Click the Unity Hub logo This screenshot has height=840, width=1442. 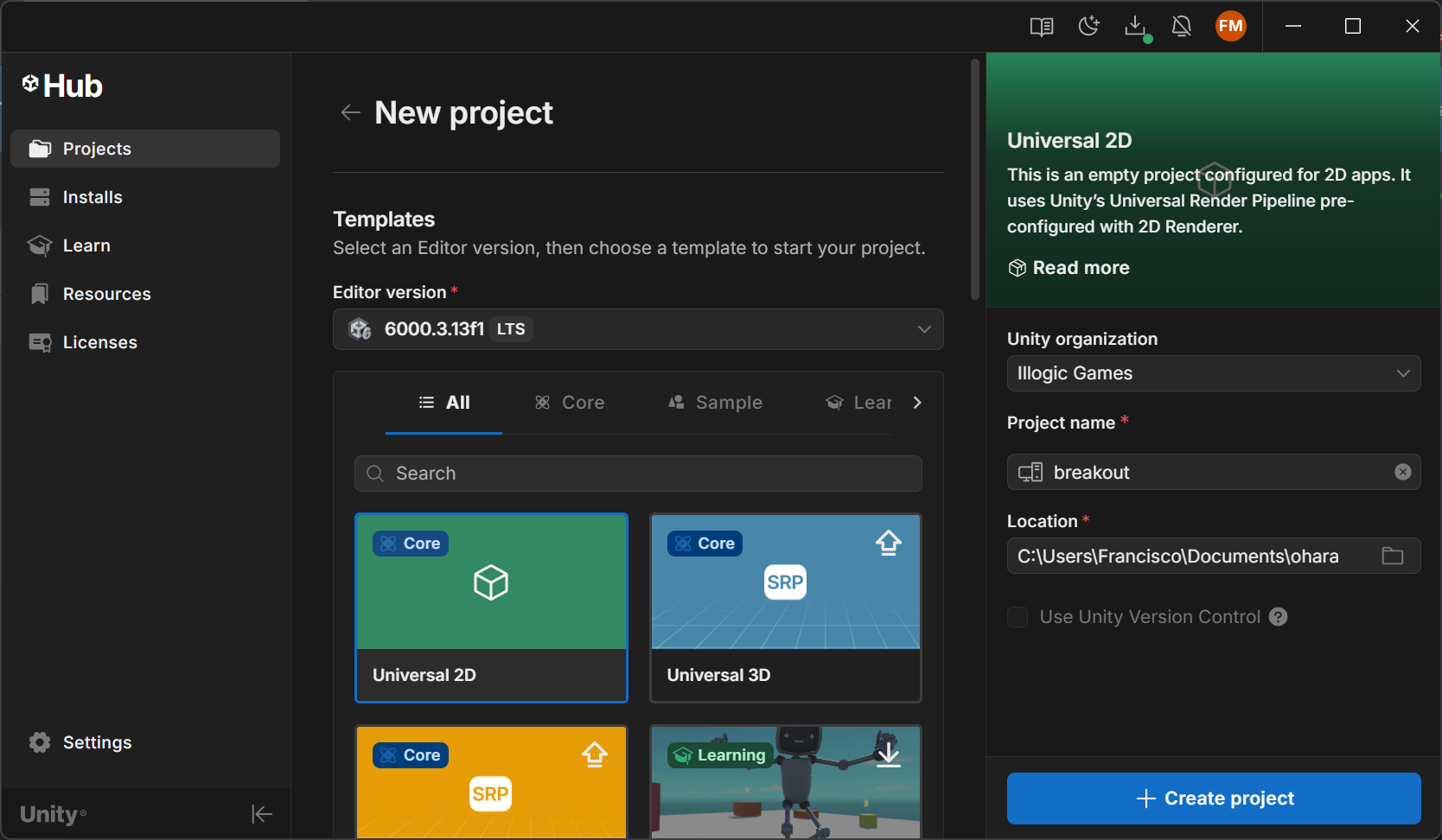point(62,86)
